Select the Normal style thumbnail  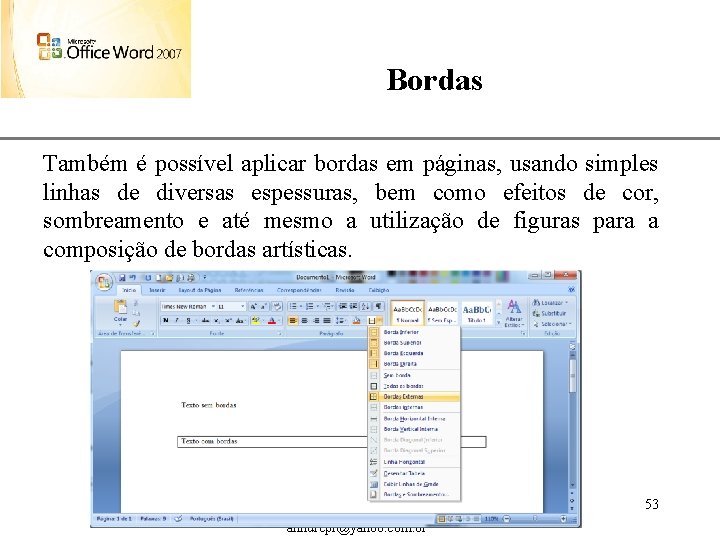(x=407, y=313)
